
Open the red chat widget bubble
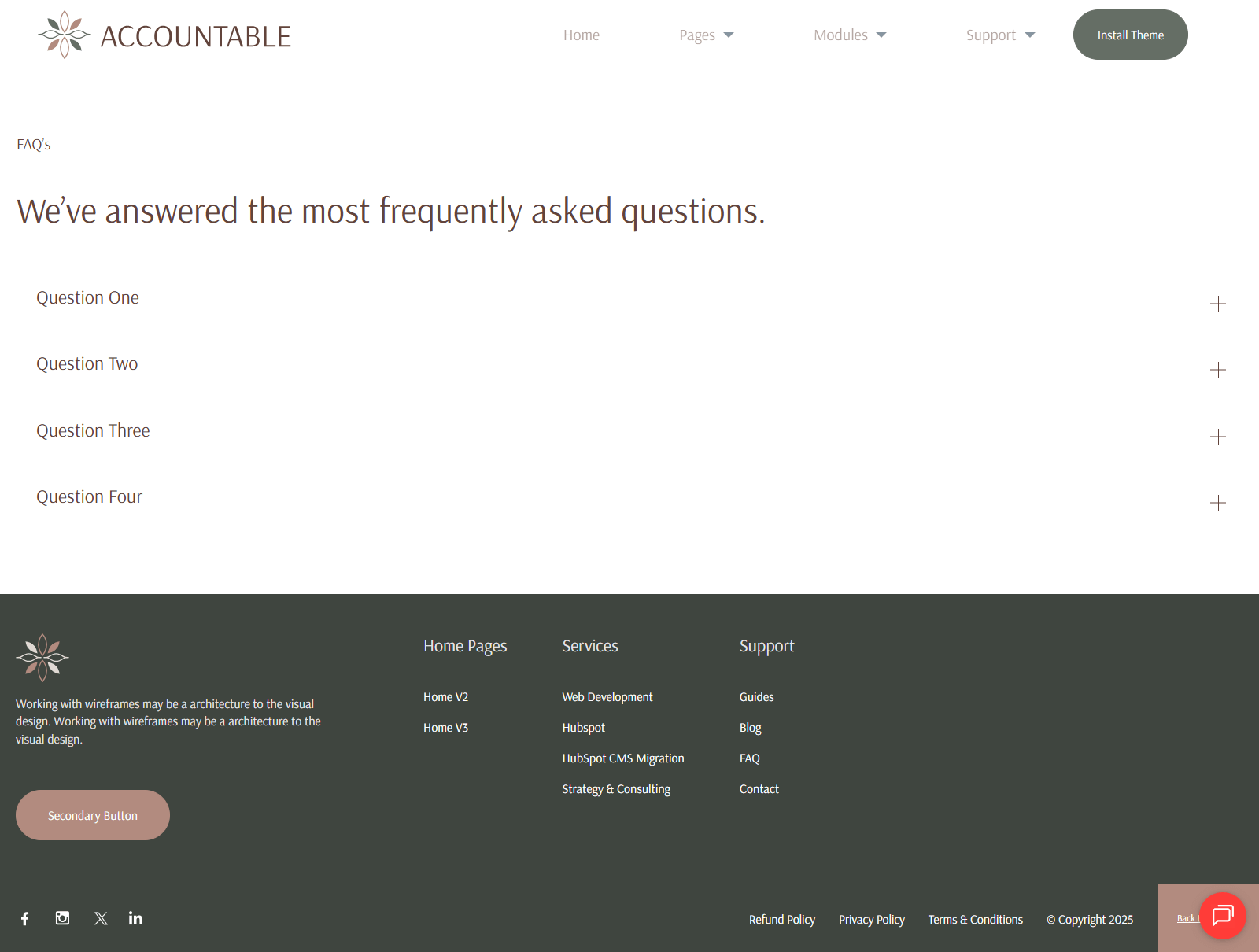[x=1222, y=915]
